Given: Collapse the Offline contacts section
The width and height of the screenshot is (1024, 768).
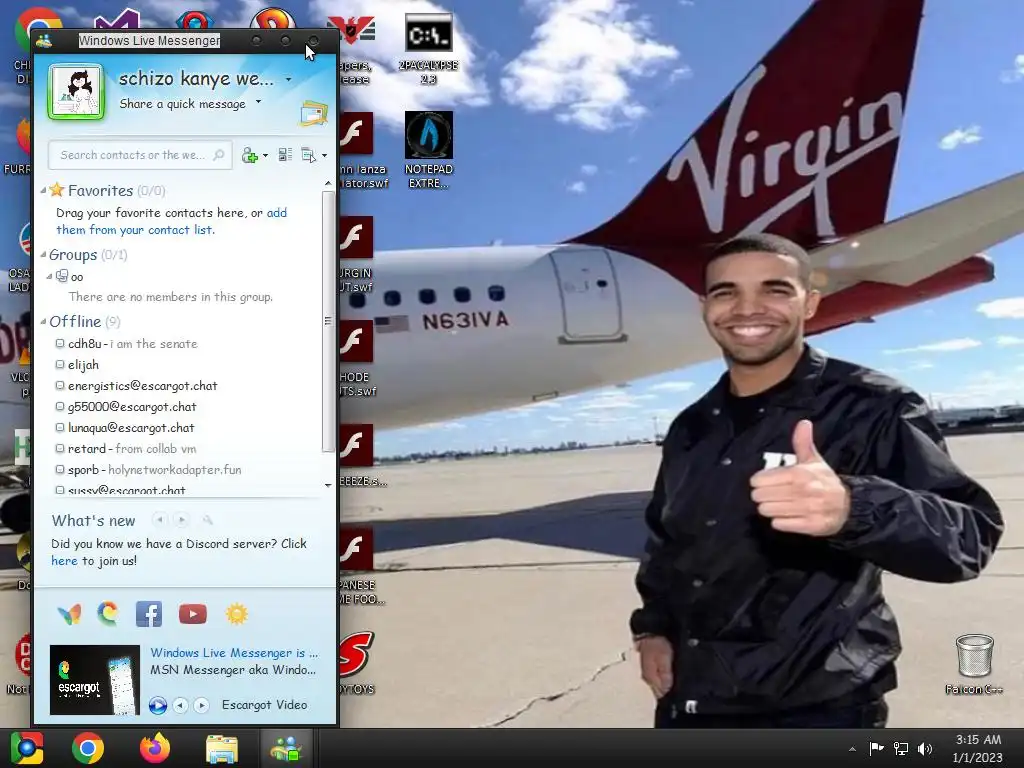Looking at the screenshot, I should pos(43,321).
